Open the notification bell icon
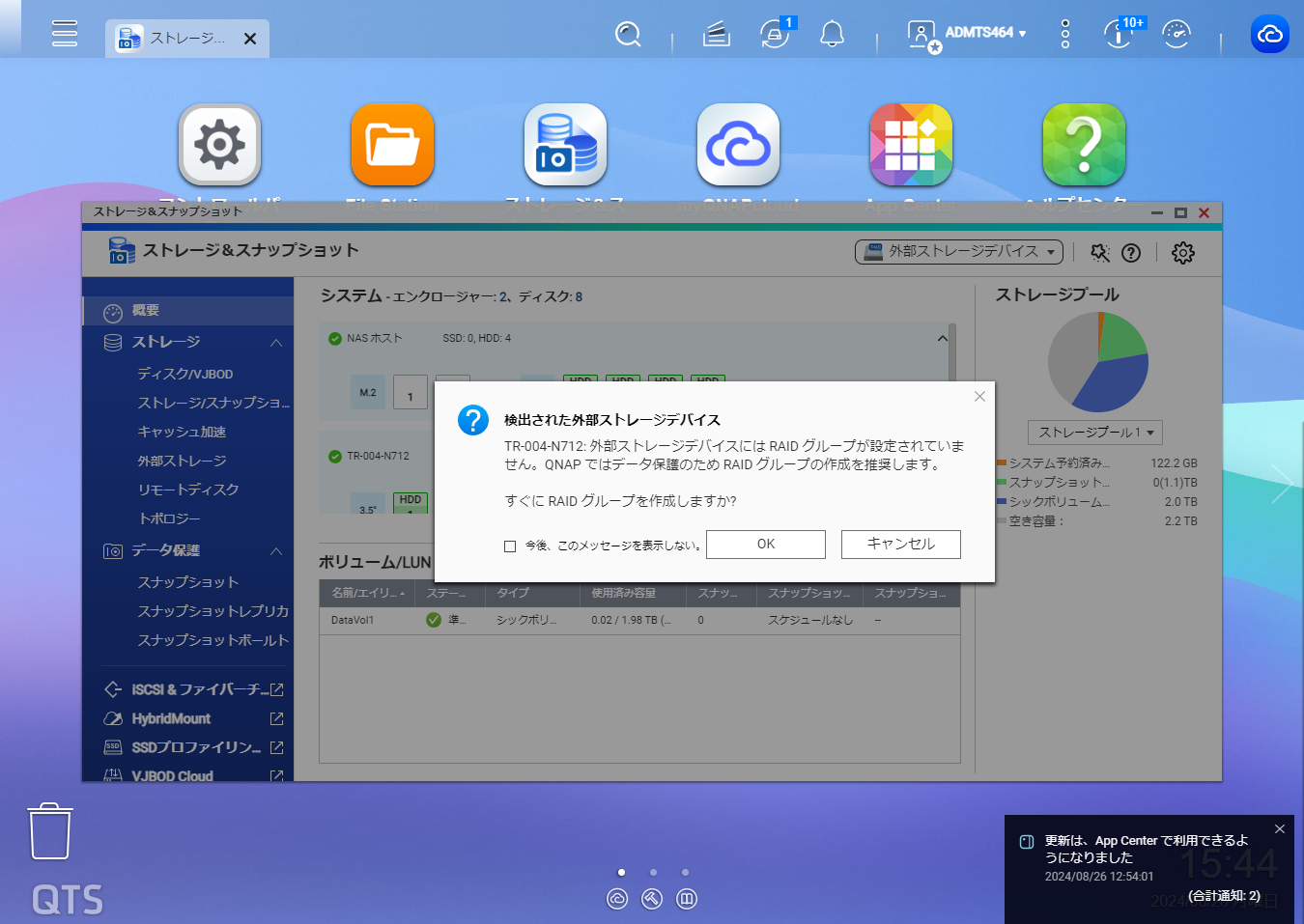Screen dimensions: 1304x924 point(832,35)
